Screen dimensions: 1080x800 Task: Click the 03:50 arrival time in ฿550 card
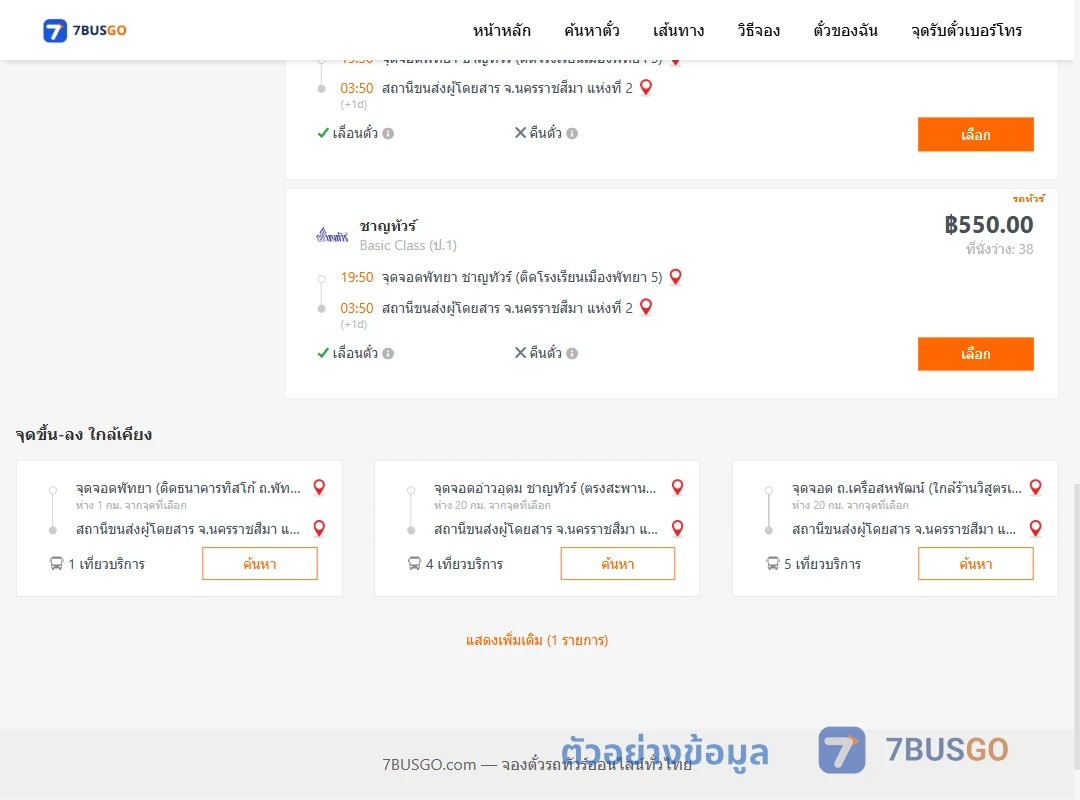pyautogui.click(x=357, y=308)
